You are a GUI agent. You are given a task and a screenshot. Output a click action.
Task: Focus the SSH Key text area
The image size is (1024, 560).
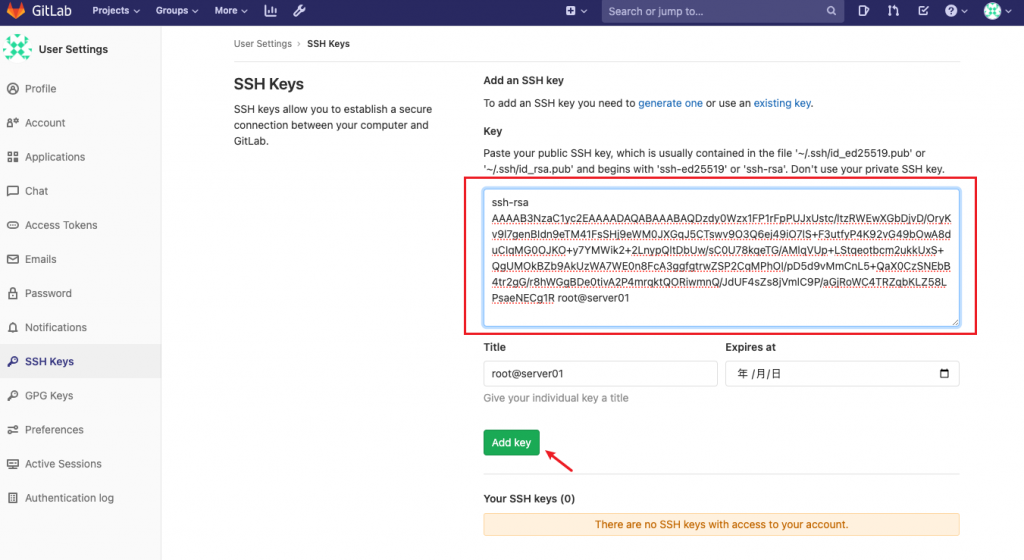(720, 258)
